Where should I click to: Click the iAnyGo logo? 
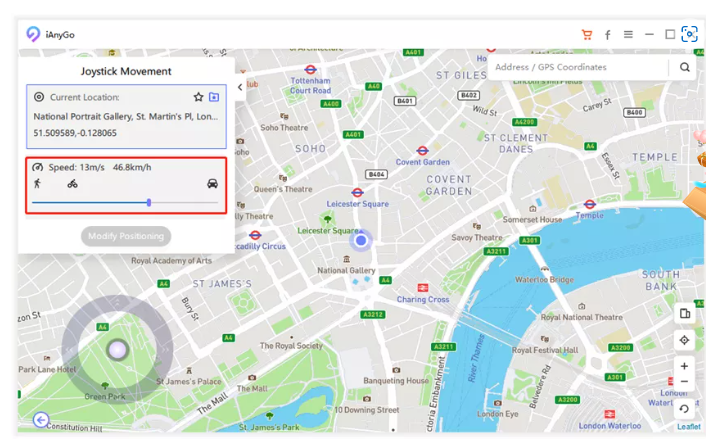[x=33, y=34]
